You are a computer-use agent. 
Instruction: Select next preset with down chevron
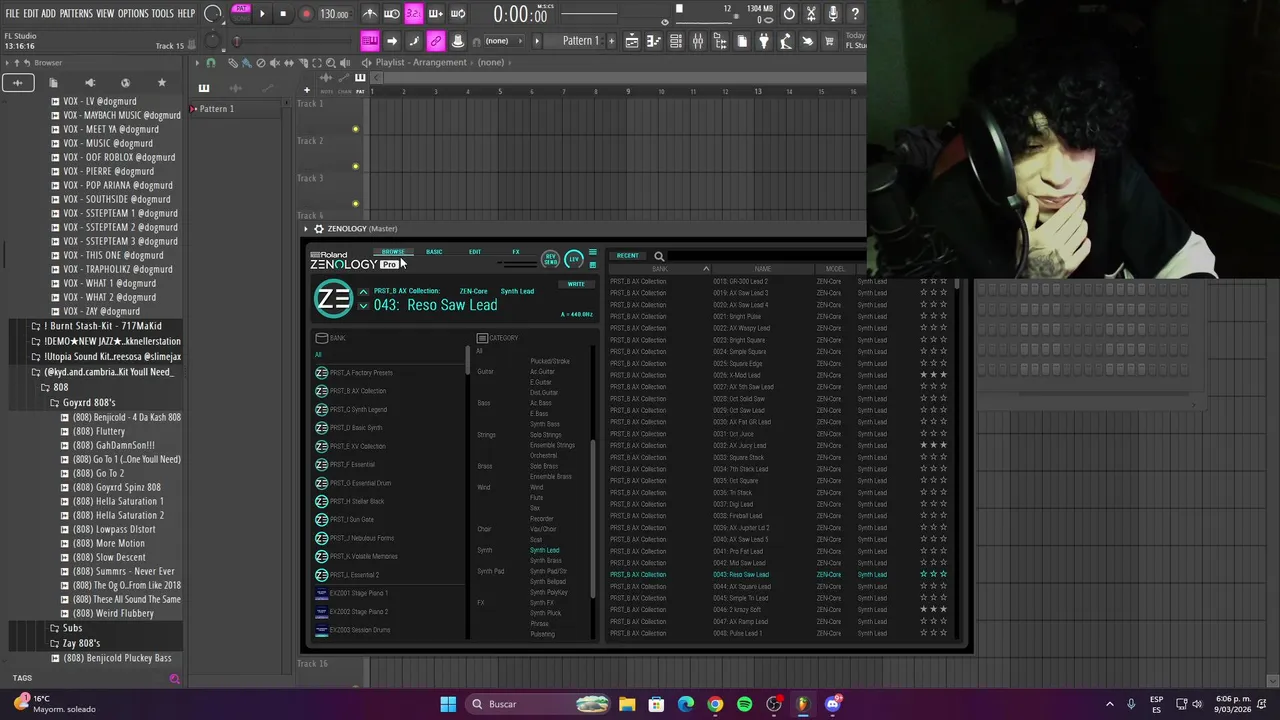click(363, 306)
